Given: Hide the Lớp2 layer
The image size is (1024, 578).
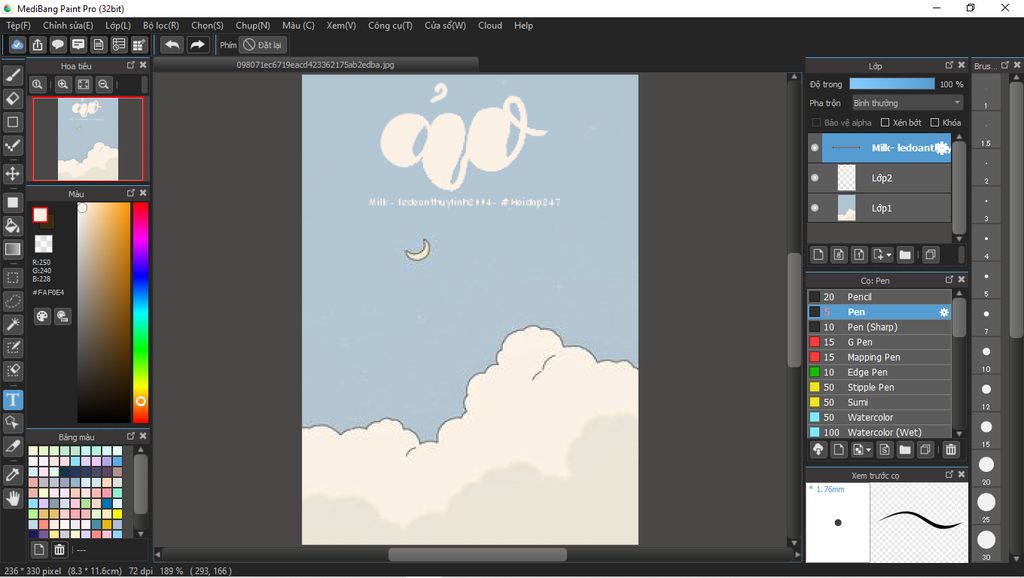Looking at the screenshot, I should [814, 178].
